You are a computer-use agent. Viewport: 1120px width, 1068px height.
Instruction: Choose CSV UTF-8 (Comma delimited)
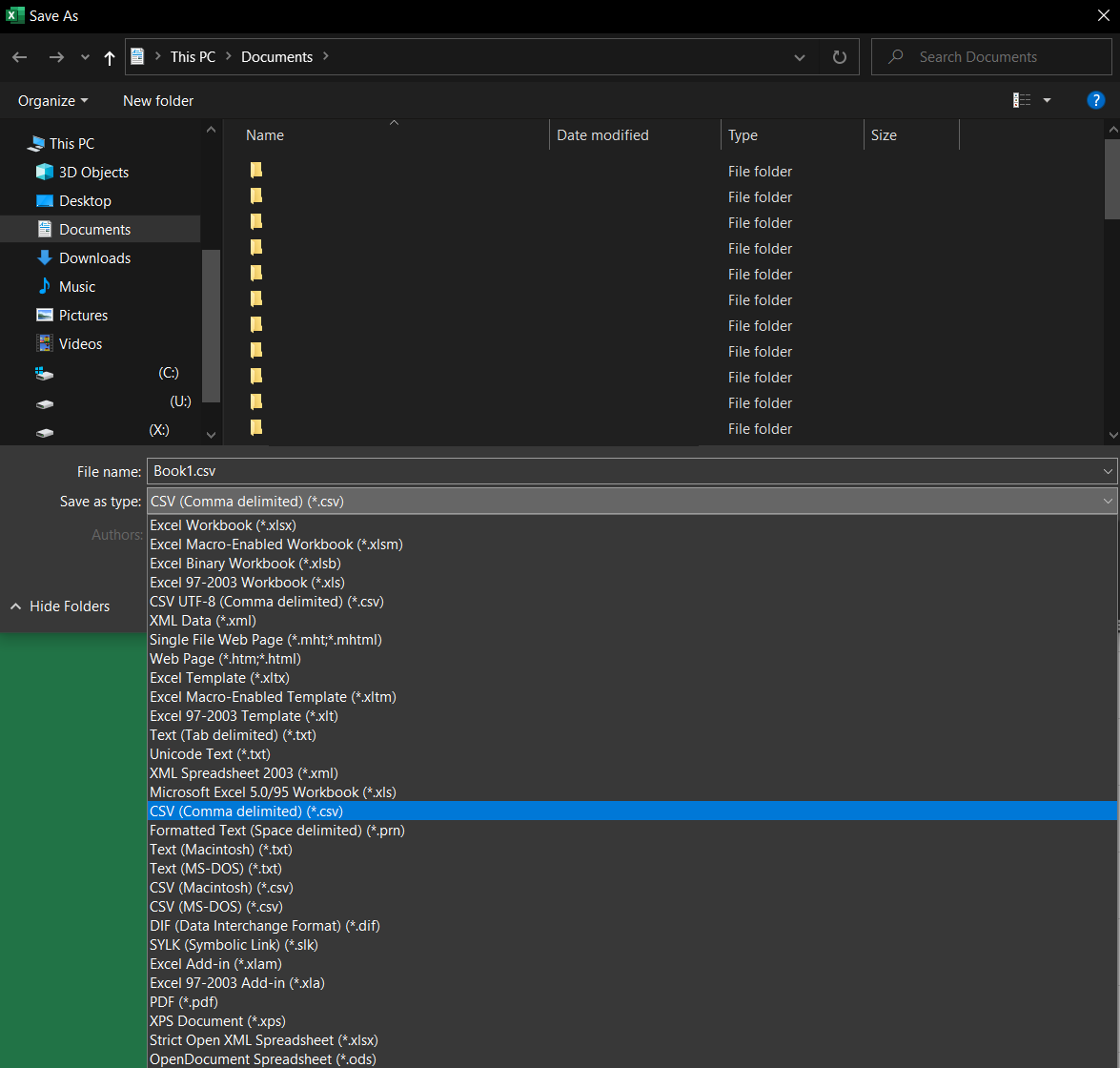coord(632,602)
